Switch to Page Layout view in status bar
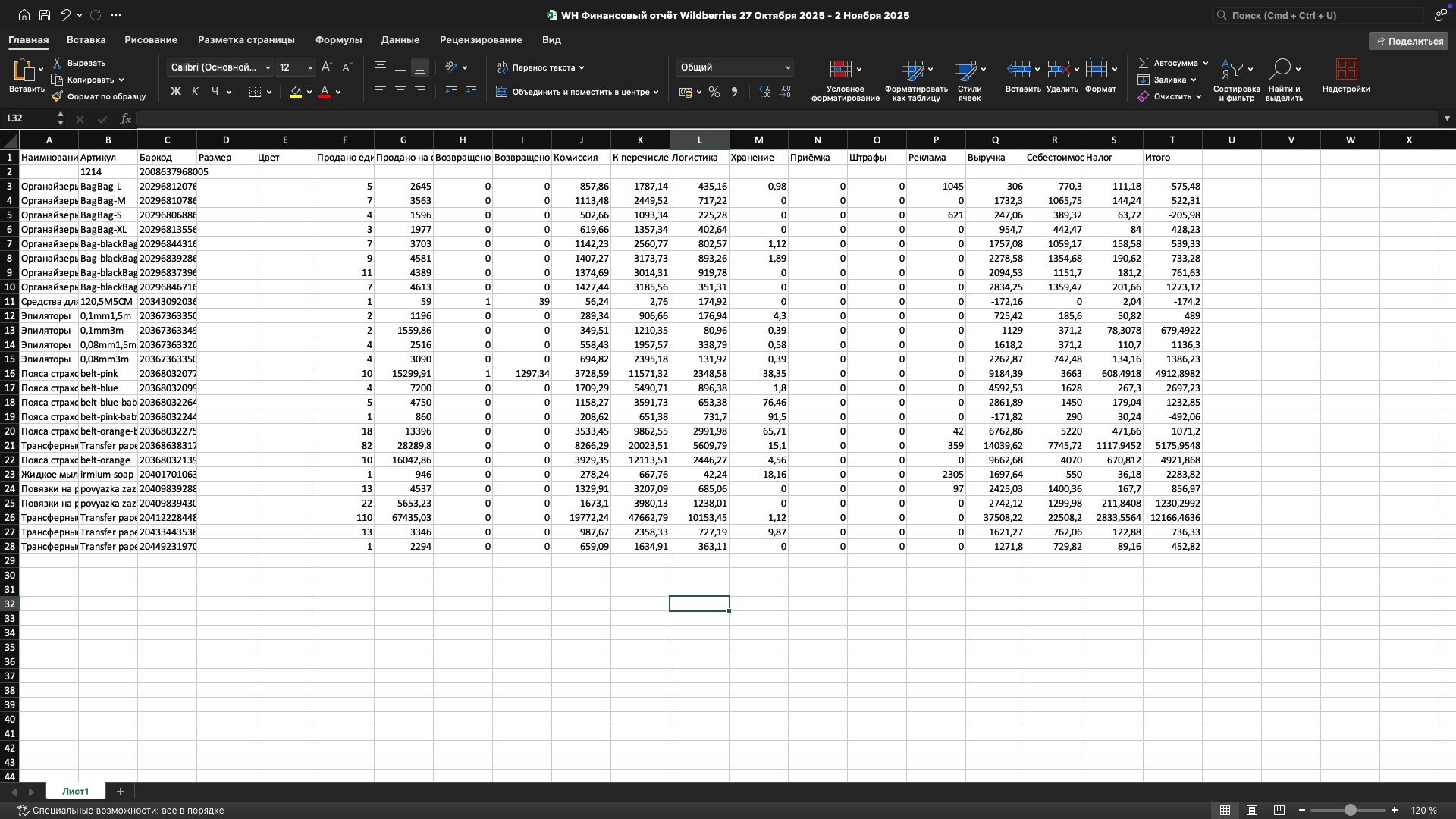Viewport: 1456px width, 819px height. (1252, 811)
